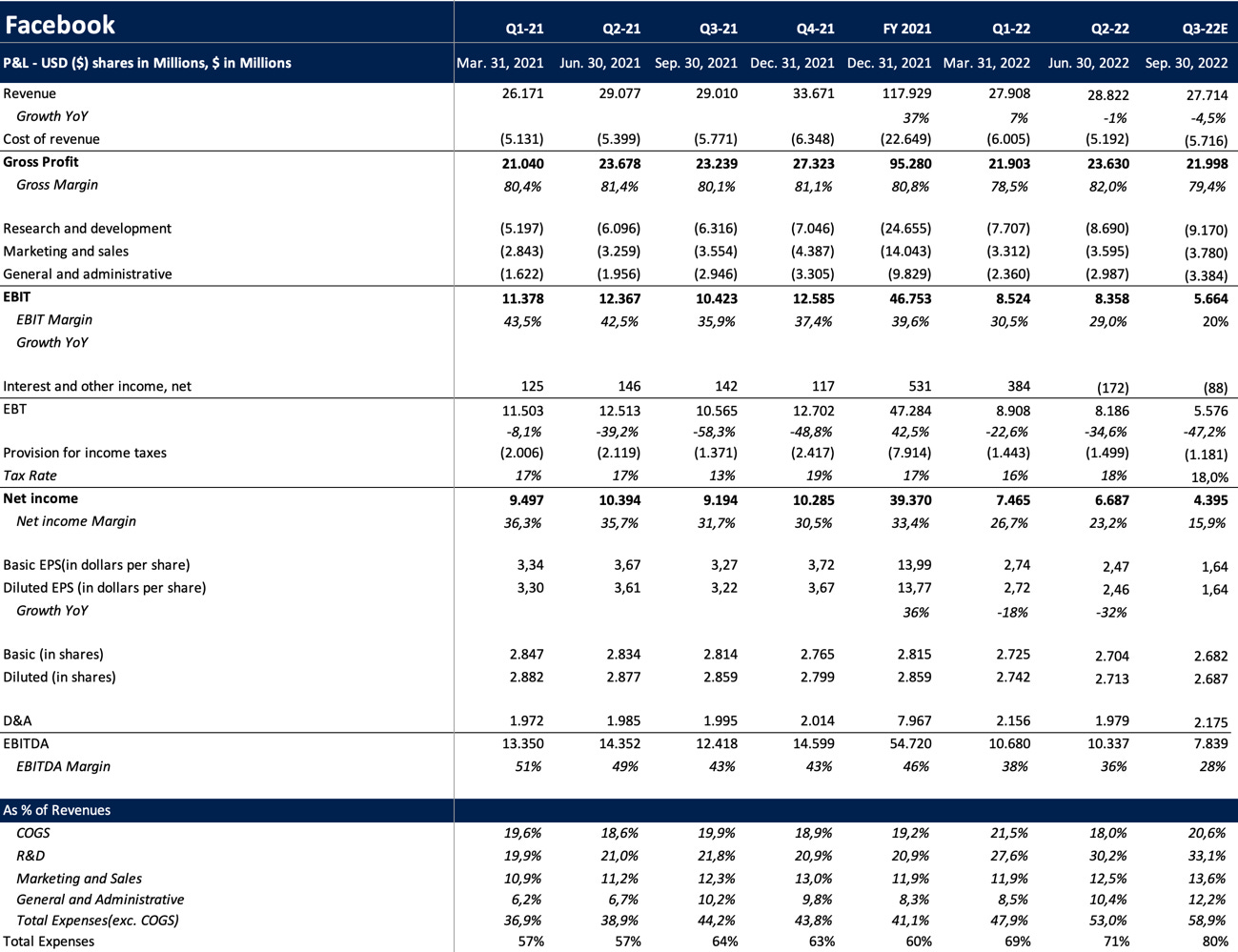Select FY 2021 diluted EPS 13,77
Screen dimensions: 1238x952
coord(914,589)
